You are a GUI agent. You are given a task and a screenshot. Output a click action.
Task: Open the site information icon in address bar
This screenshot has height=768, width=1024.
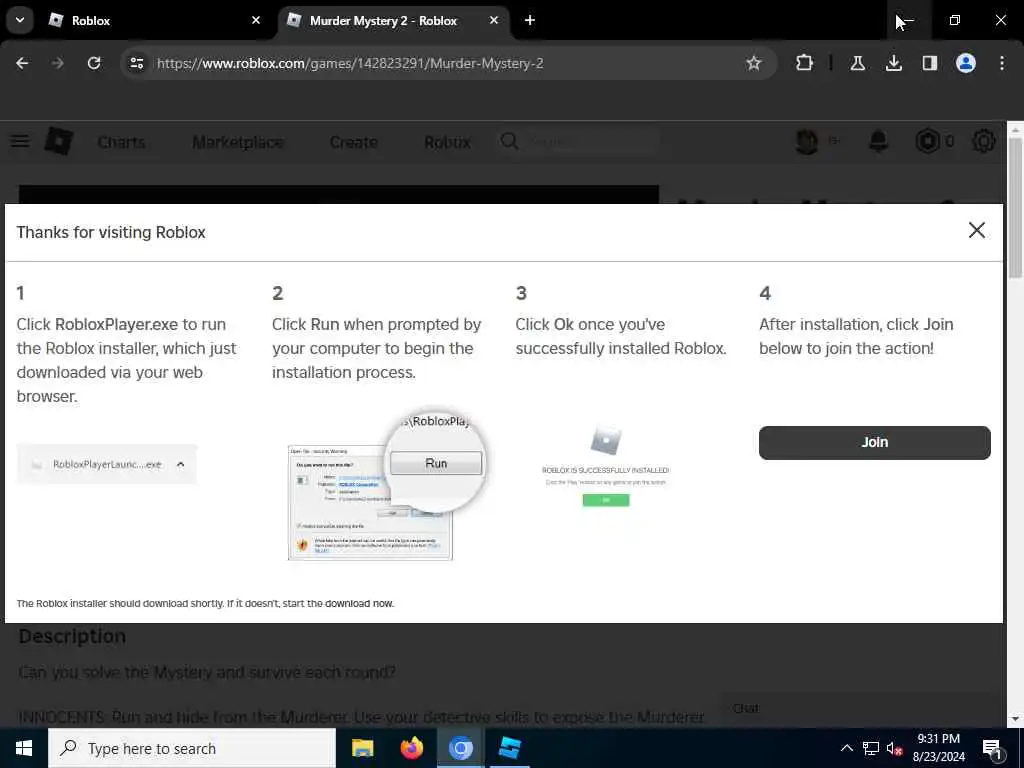click(x=136, y=63)
